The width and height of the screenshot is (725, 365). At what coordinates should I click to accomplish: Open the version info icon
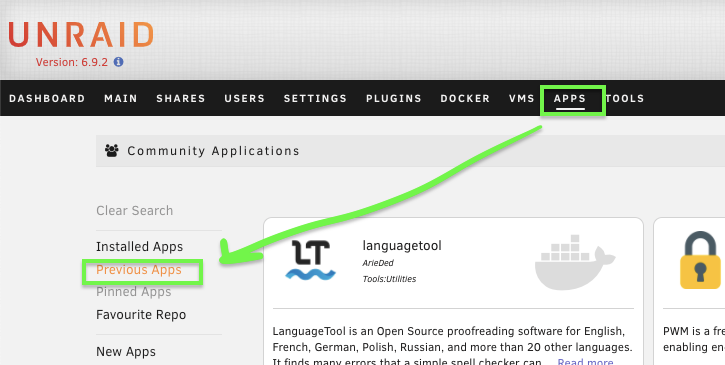[x=119, y=62]
